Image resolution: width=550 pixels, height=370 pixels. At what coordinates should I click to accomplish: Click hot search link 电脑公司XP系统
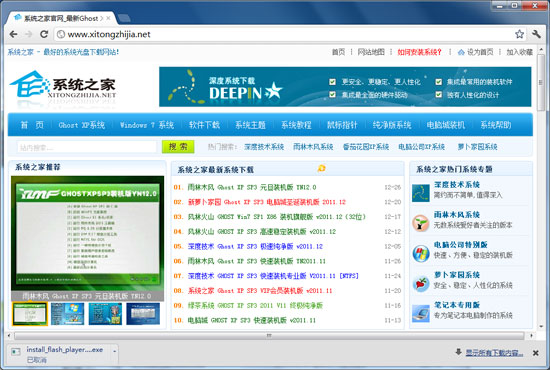point(422,147)
